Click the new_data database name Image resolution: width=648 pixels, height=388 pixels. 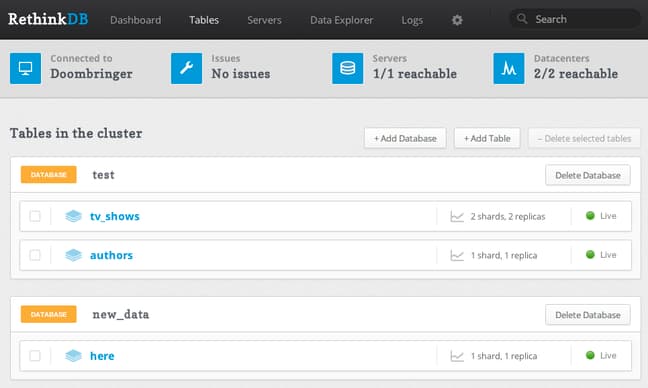121,314
